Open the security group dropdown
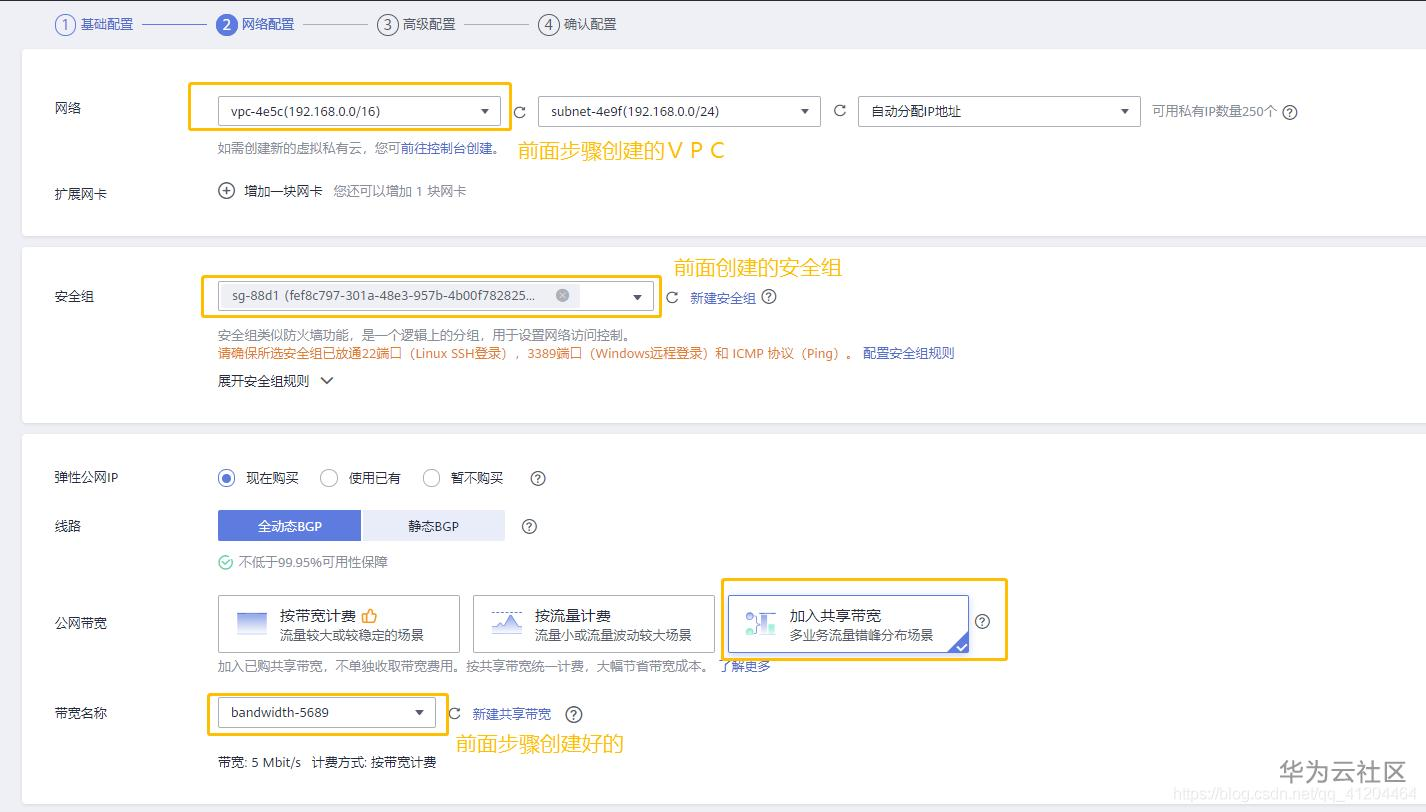Viewport: 1426px width, 812px height. click(436, 296)
